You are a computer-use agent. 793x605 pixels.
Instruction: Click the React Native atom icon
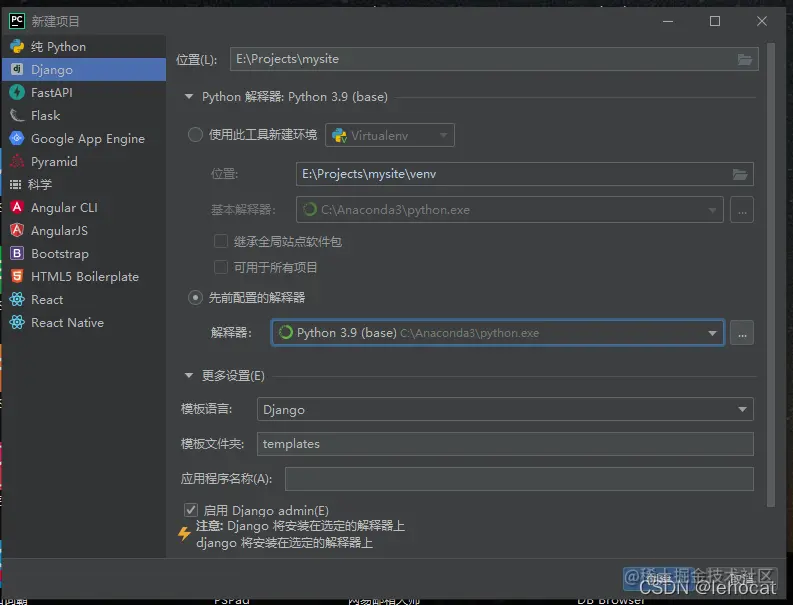point(17,322)
